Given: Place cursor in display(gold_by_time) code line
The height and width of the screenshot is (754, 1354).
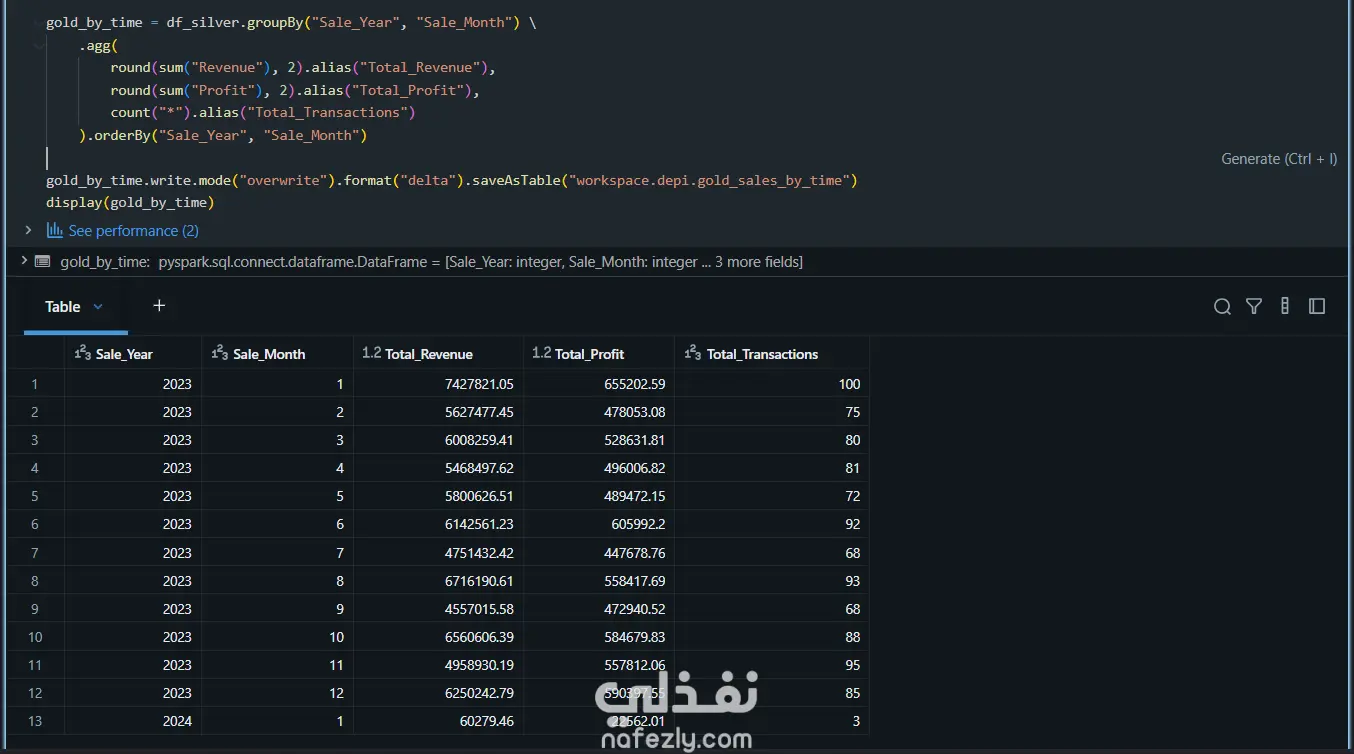Looking at the screenshot, I should click(x=130, y=203).
